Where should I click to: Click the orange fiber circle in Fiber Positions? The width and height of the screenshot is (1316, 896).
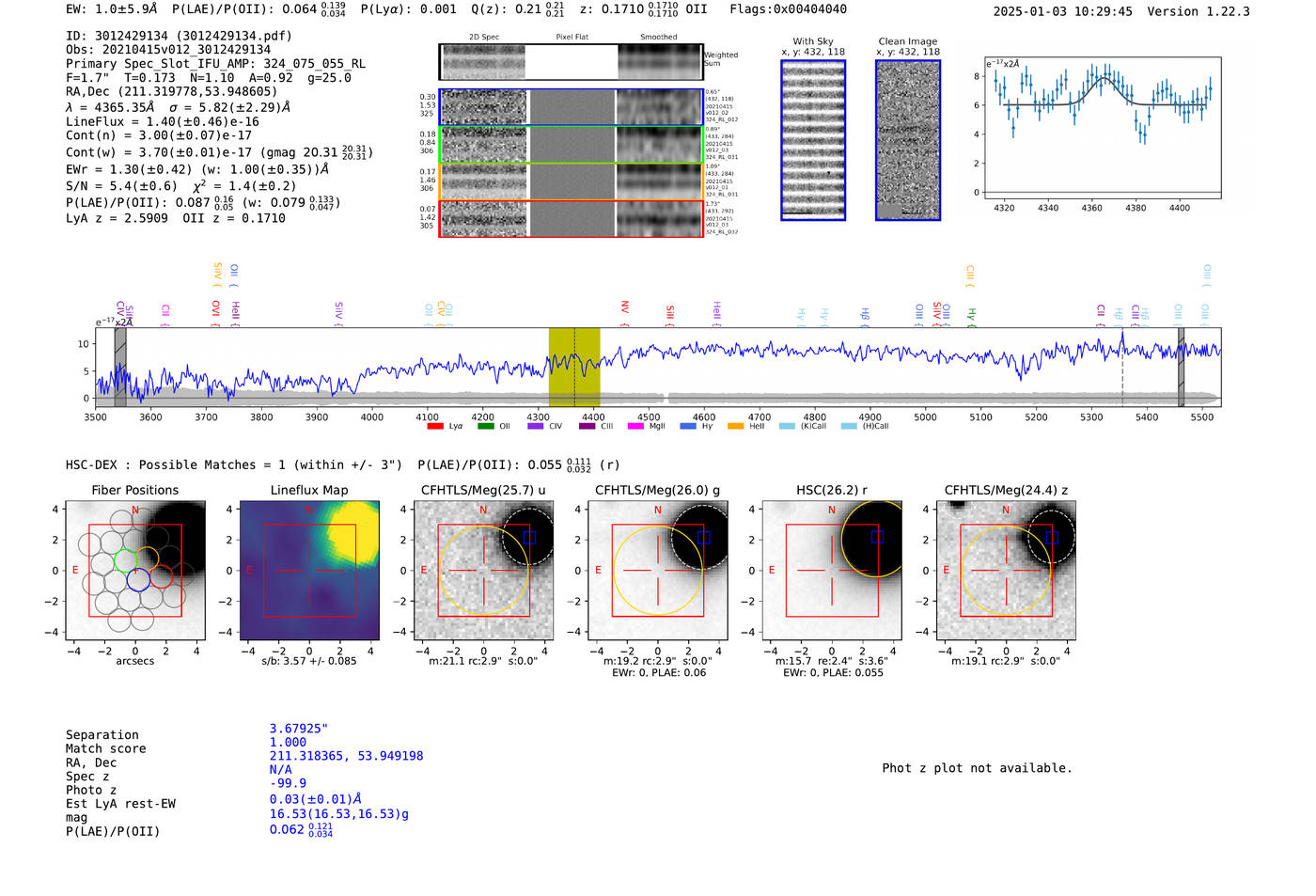click(148, 558)
